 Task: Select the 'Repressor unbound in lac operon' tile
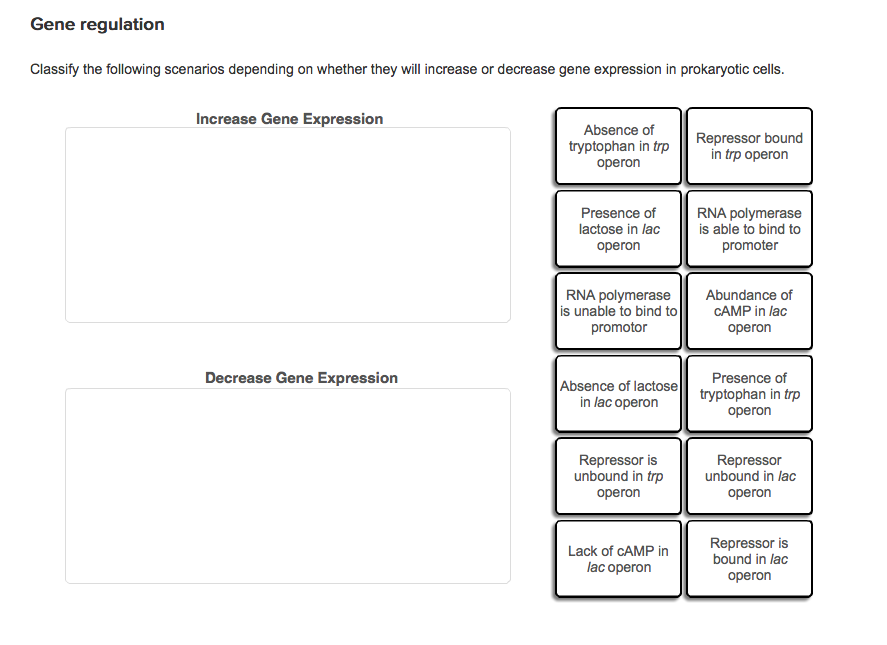coord(748,476)
